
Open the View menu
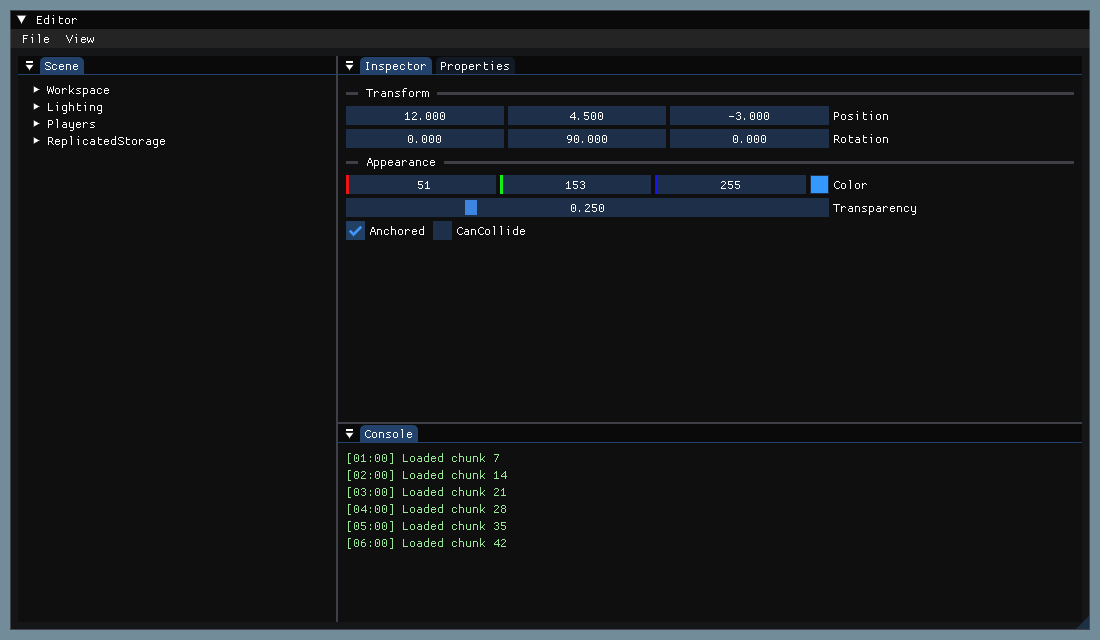[80, 39]
